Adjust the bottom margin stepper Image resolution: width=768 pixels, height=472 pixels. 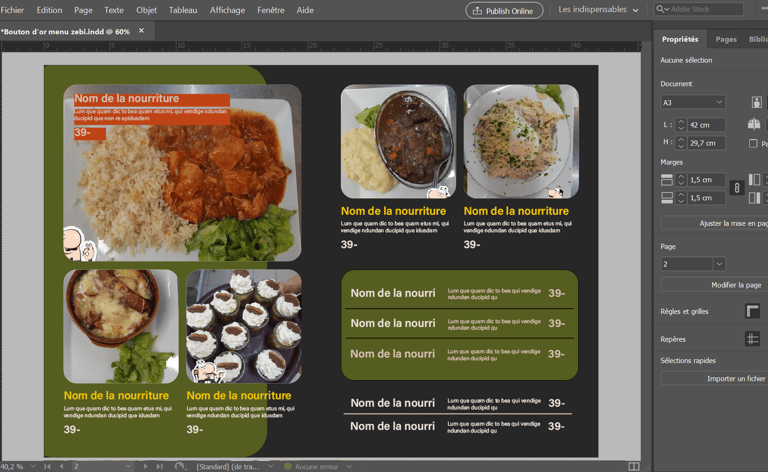click(681, 198)
